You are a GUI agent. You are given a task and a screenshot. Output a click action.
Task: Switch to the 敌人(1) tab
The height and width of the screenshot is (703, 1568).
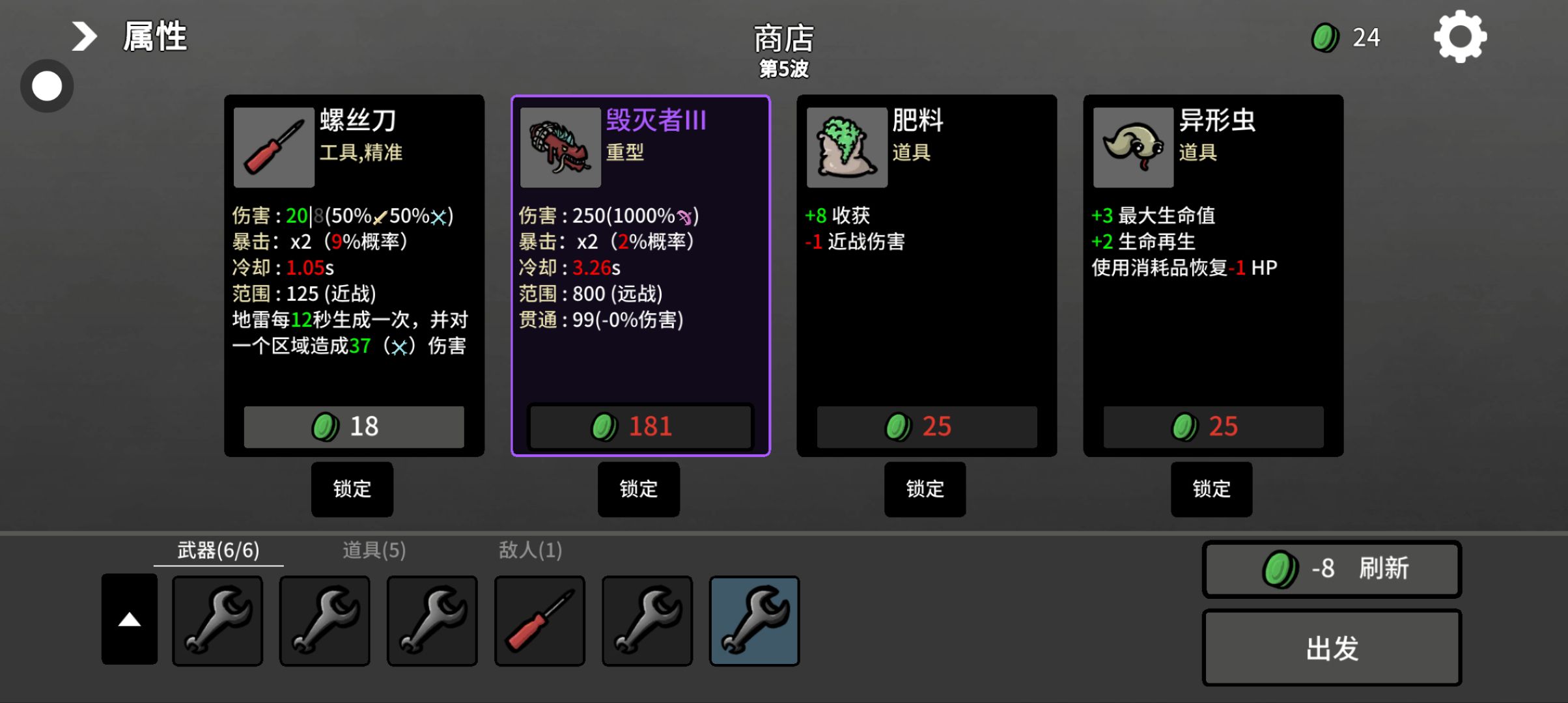tap(530, 551)
